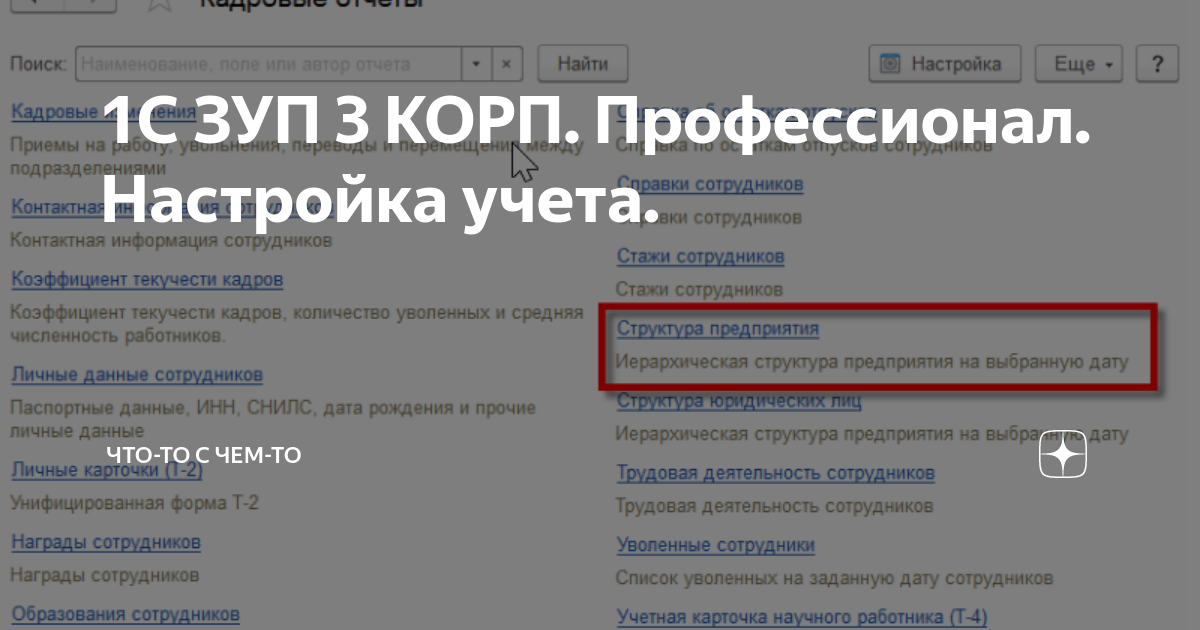Click the description text 'Стажи сотрудников'

pos(699,290)
